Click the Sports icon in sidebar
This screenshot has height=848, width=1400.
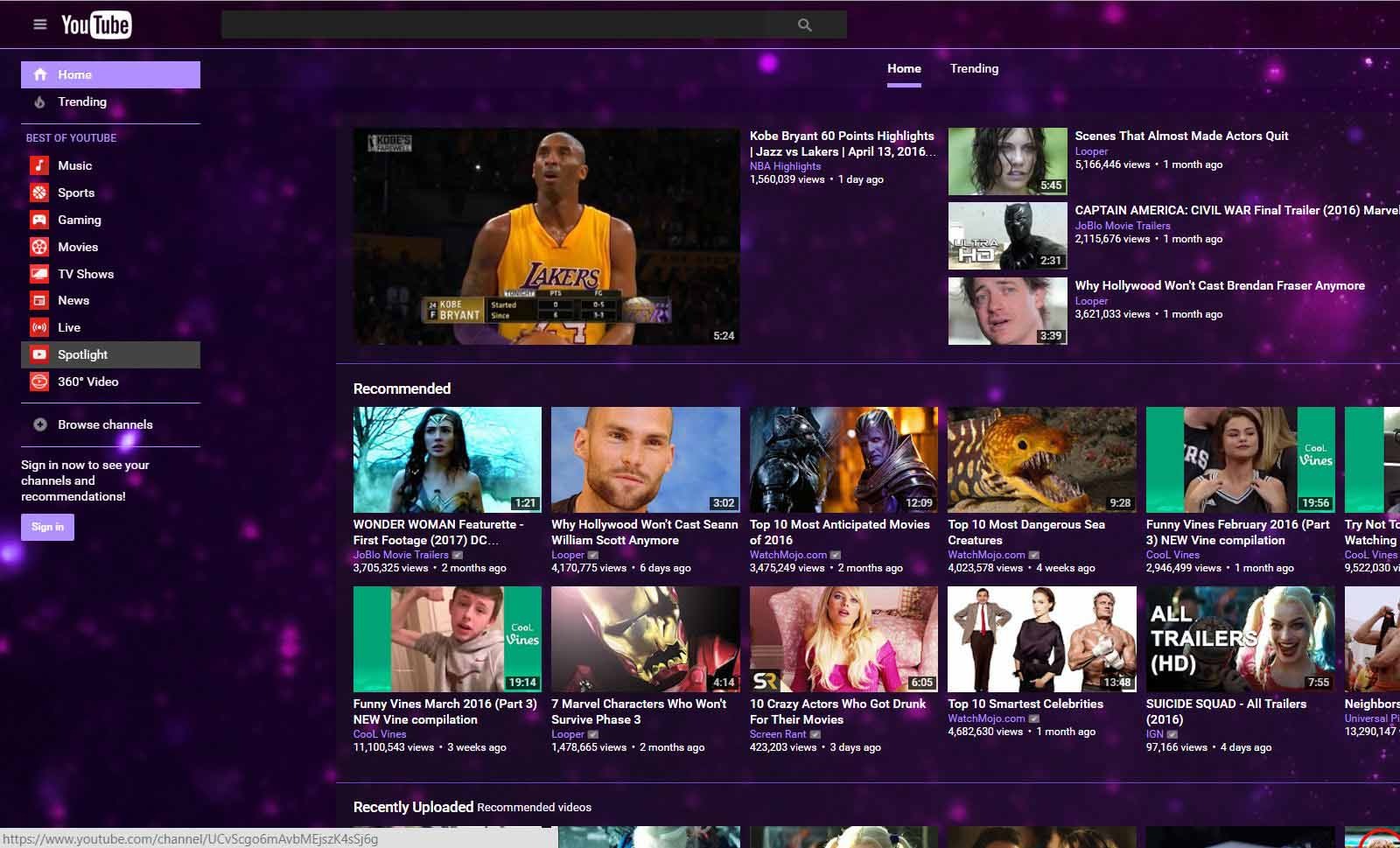click(39, 193)
